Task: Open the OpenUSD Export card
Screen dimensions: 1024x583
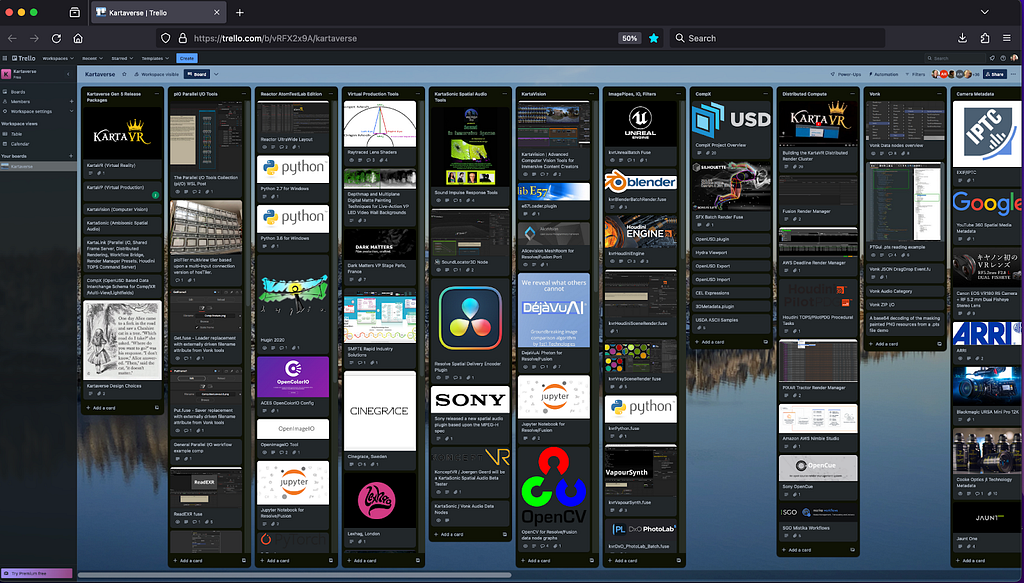Action: [730, 266]
